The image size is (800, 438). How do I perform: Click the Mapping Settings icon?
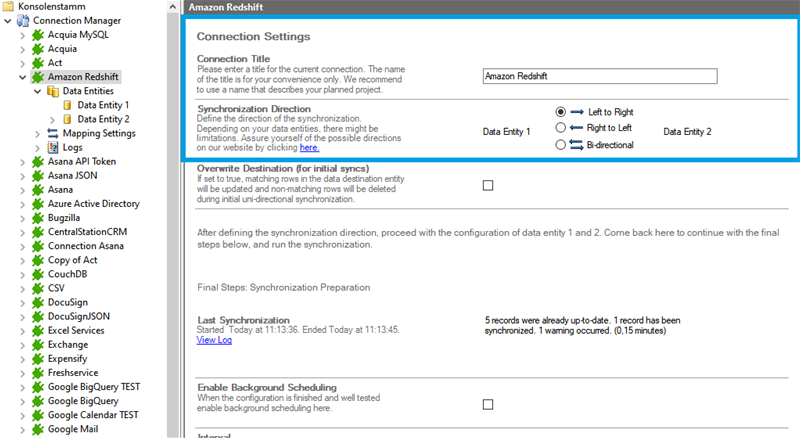(53, 133)
